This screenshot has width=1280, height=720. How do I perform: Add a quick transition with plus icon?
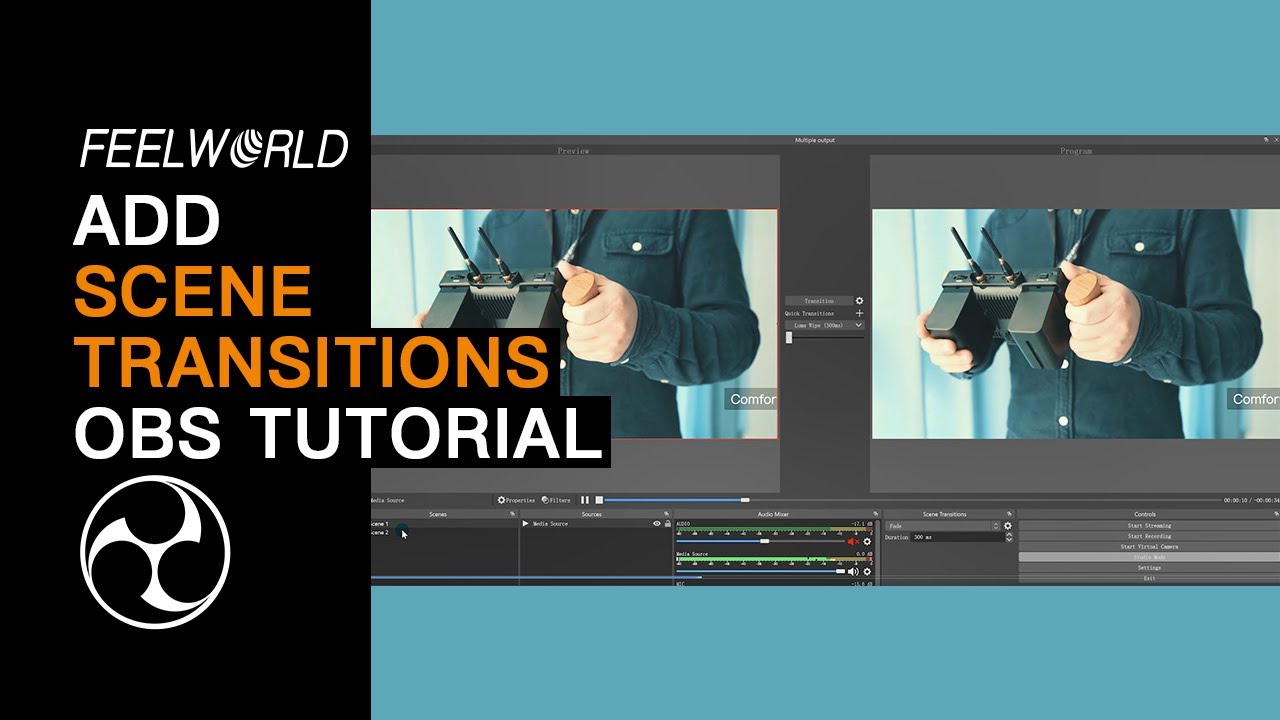[x=859, y=313]
